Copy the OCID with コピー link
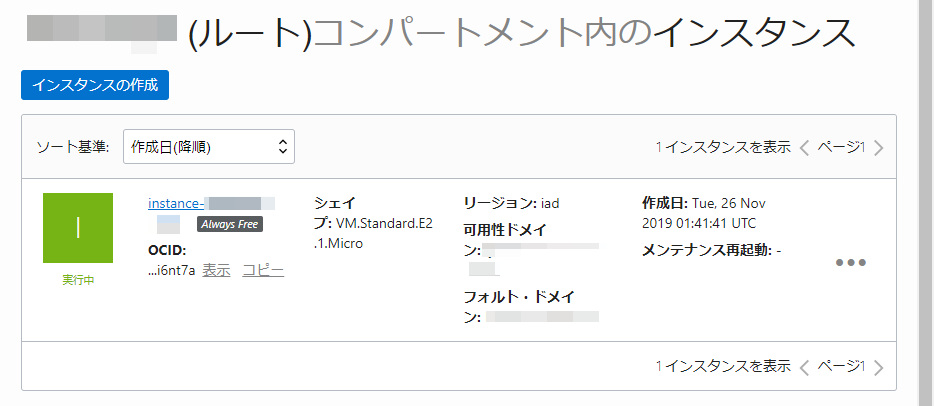The image size is (934, 406). [263, 270]
